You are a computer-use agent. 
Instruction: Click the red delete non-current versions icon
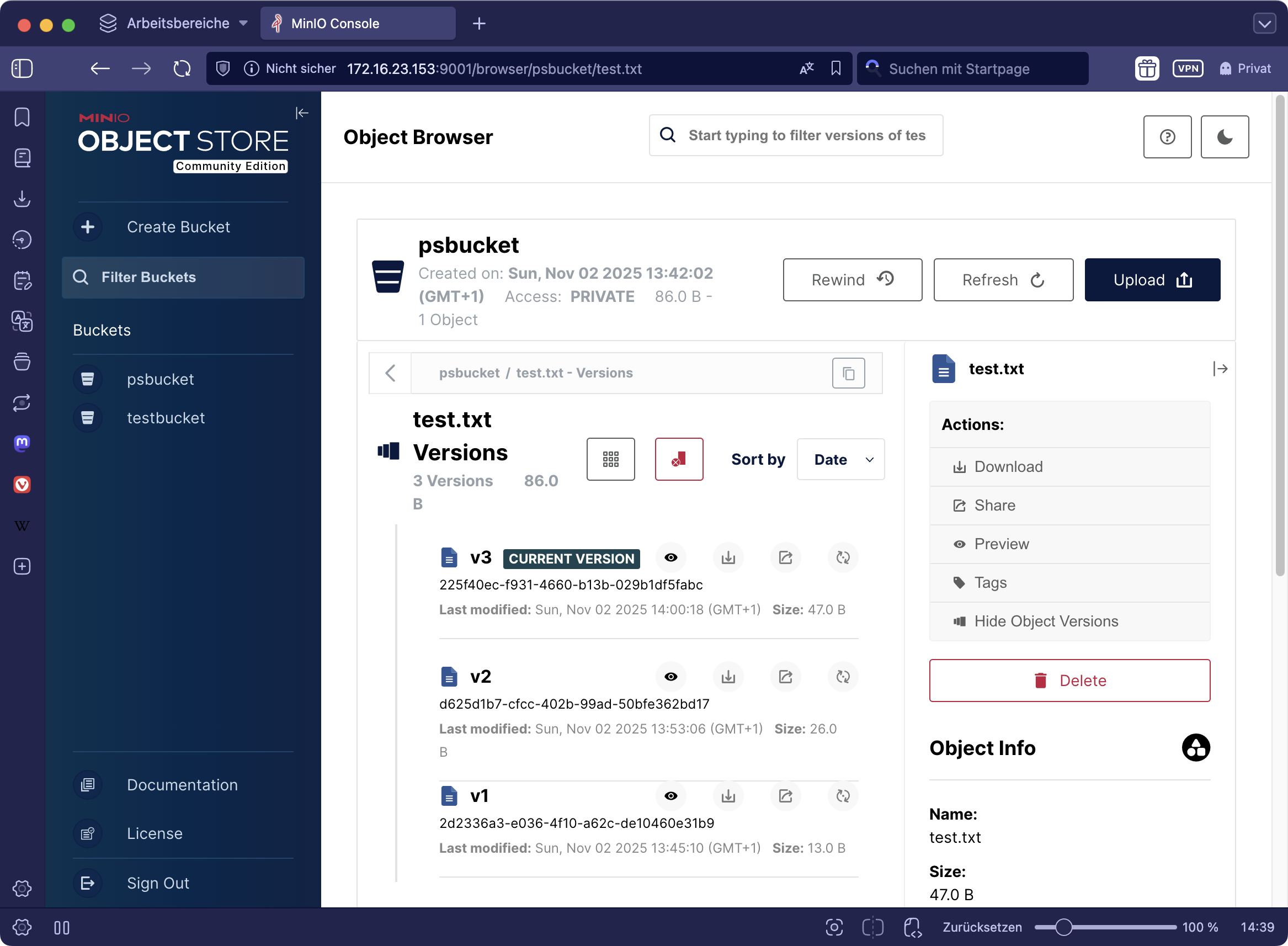tap(679, 459)
